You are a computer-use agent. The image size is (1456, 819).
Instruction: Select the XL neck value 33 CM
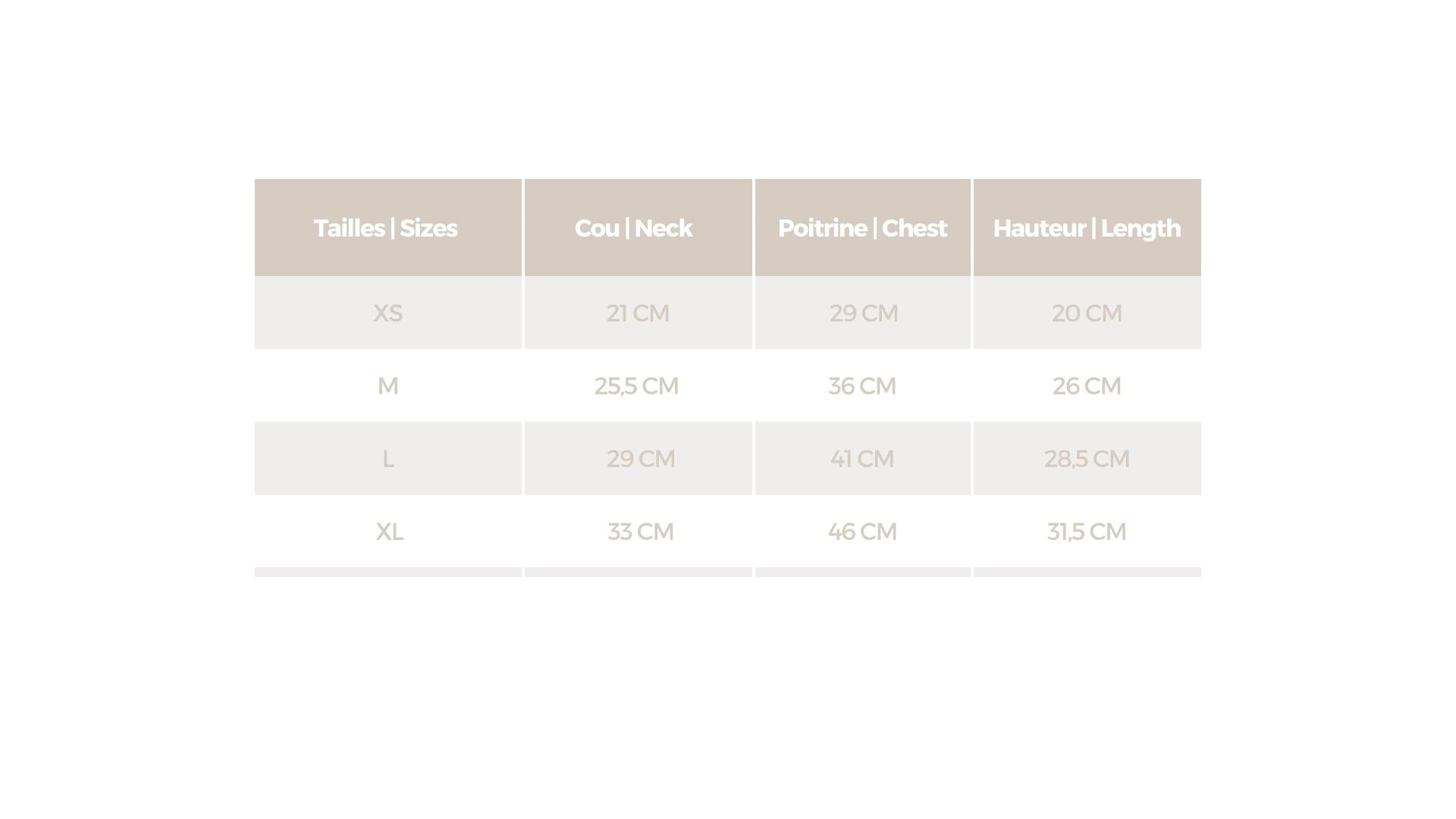(x=640, y=532)
